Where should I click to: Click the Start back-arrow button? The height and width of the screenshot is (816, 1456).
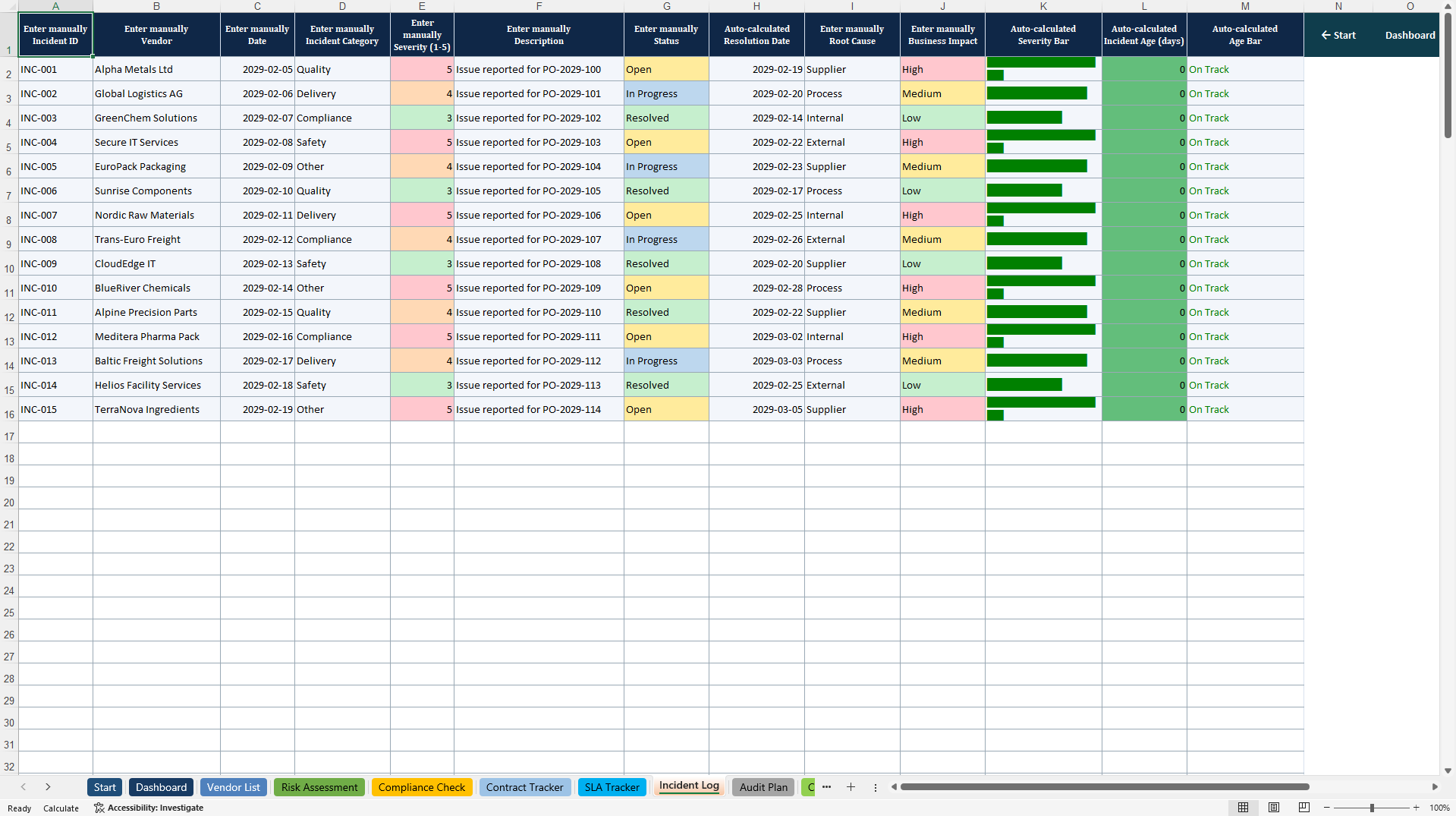click(x=1338, y=35)
